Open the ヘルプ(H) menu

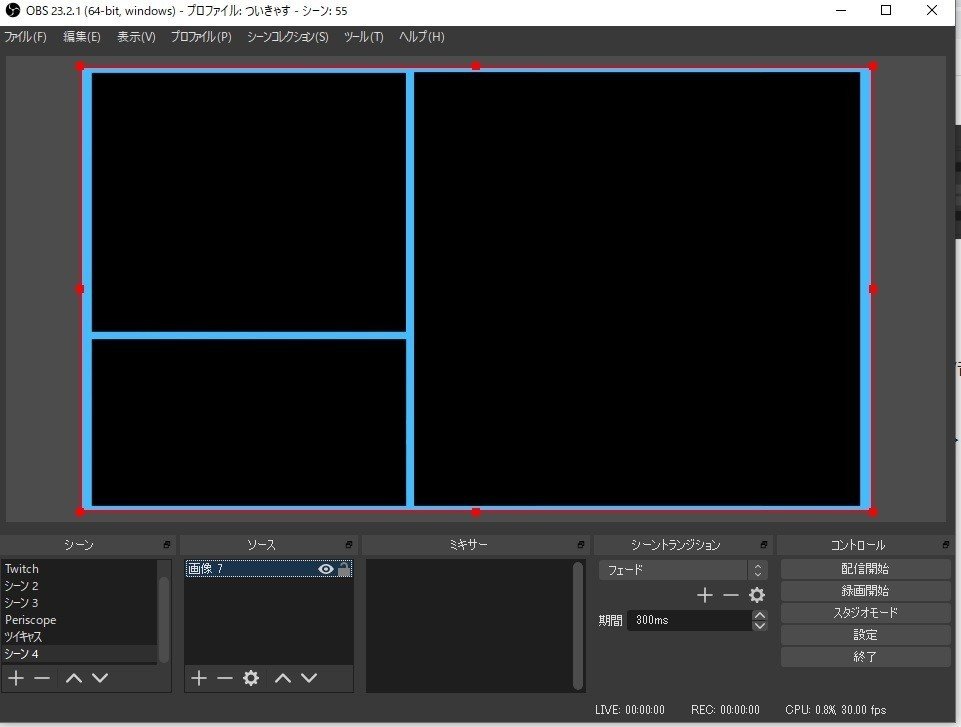(422, 37)
